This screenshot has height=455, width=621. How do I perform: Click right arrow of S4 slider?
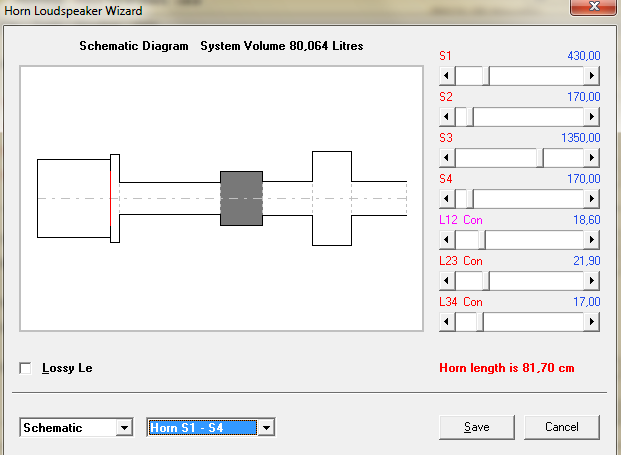pyautogui.click(x=591, y=198)
